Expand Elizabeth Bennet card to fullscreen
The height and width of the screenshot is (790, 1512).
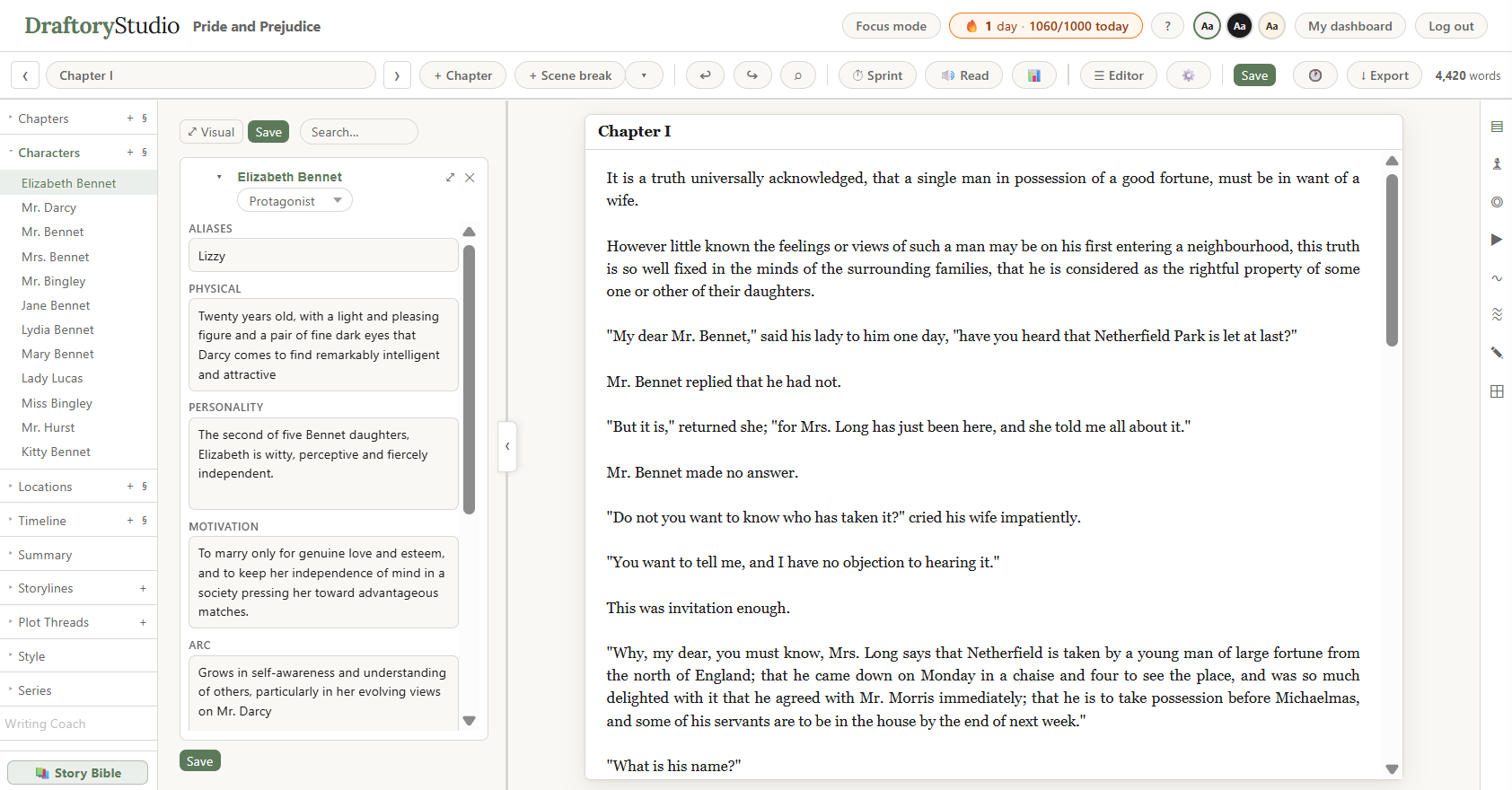pos(450,178)
